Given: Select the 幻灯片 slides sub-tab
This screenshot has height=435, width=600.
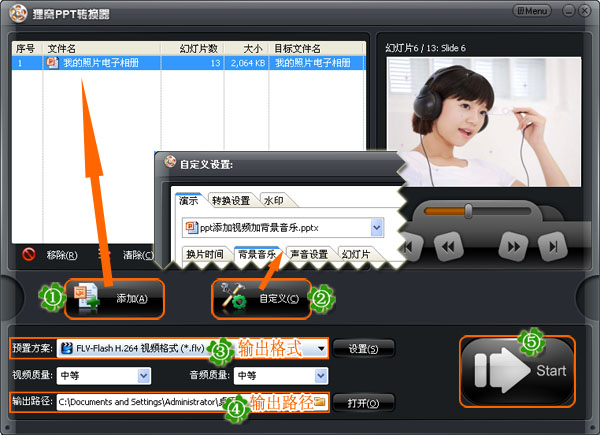Looking at the screenshot, I should coord(356,254).
